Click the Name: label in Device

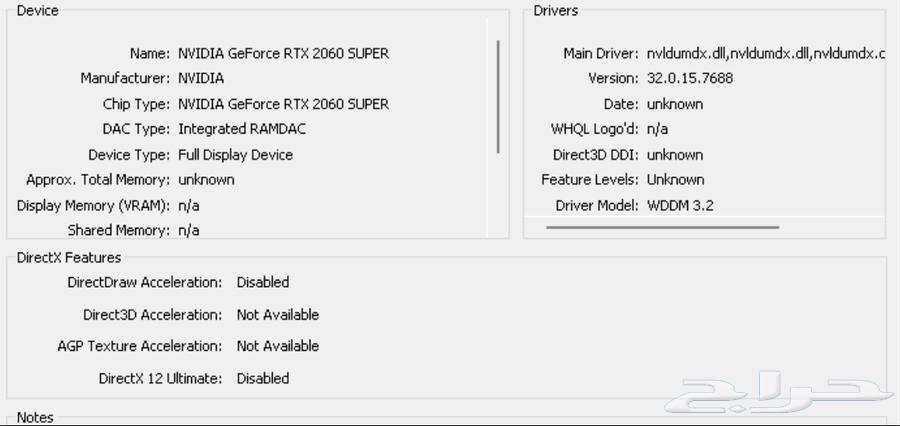[150, 53]
